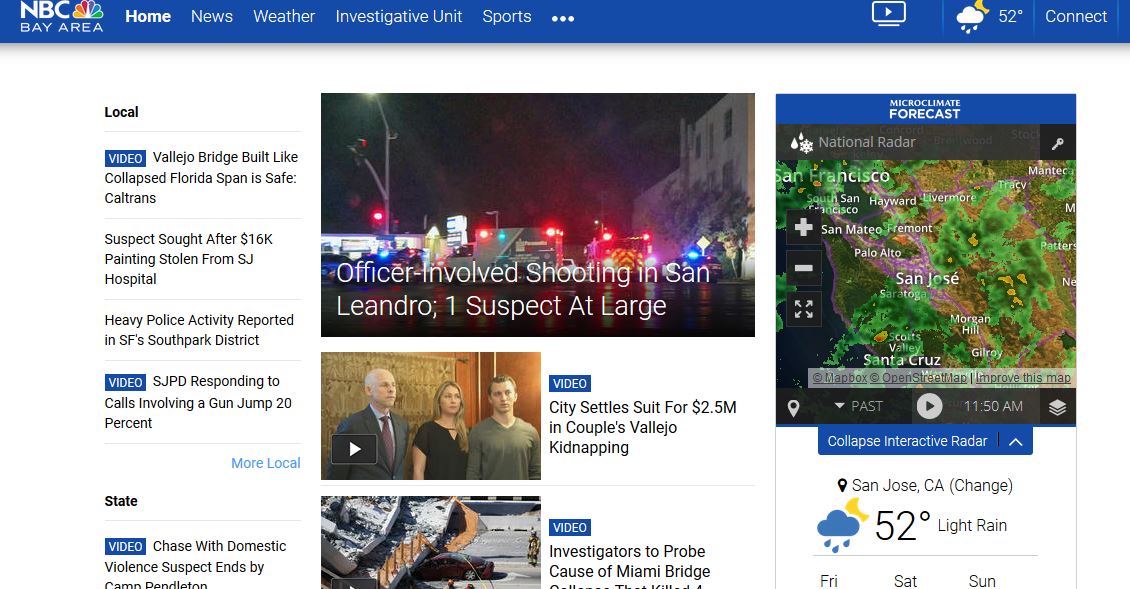The image size is (1130, 589).
Task: Click the Light Rain condition text
Action: [972, 526]
